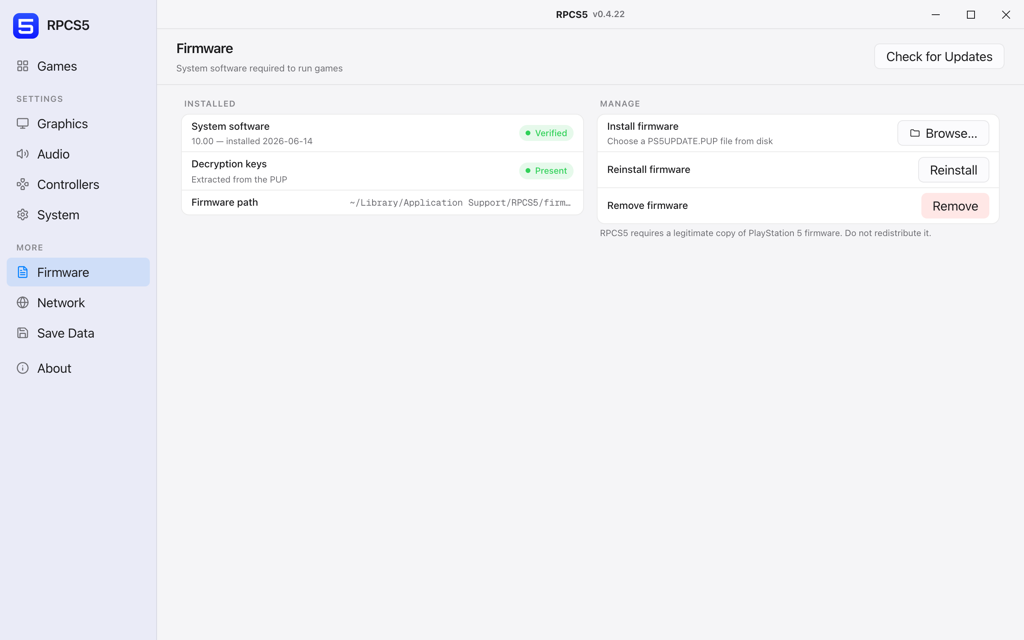Click the Audio speaker icon
This screenshot has height=640, width=1024.
point(23,154)
